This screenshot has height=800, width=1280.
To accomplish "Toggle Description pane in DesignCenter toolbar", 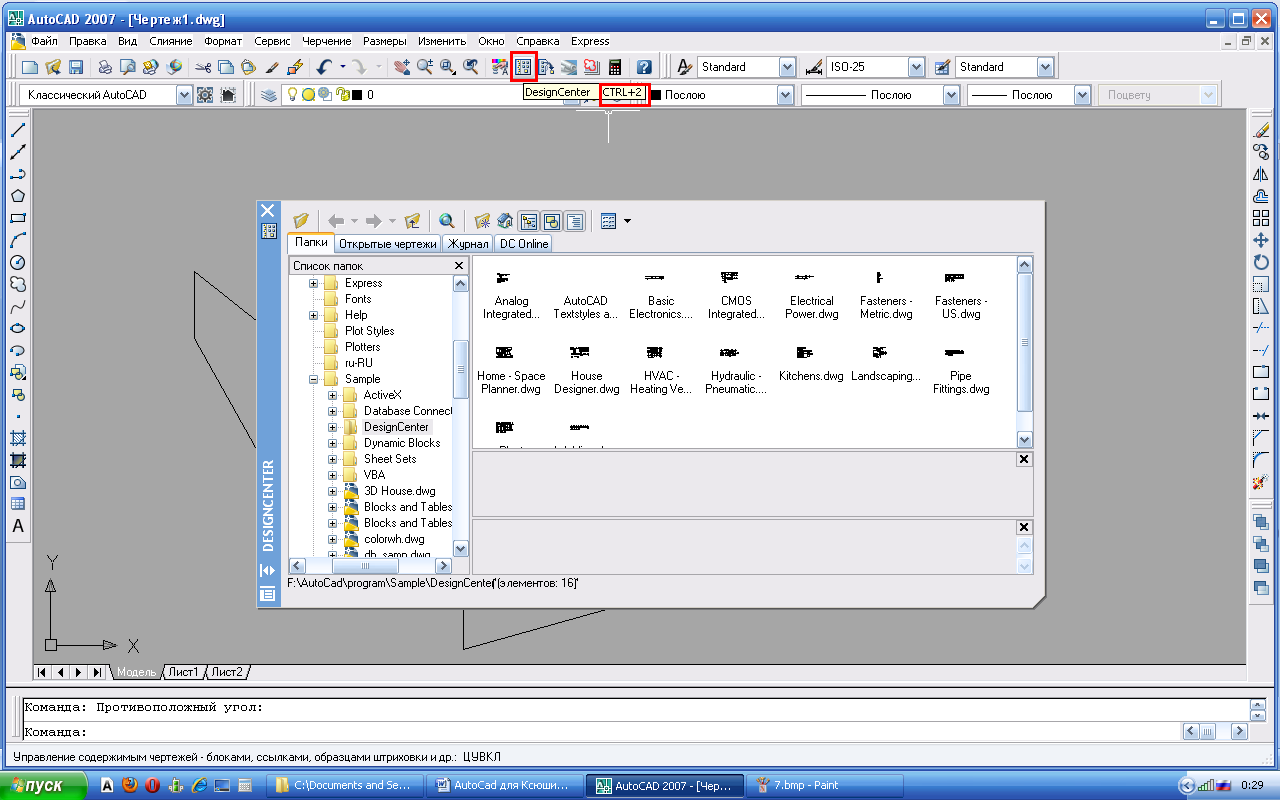I will (575, 221).
